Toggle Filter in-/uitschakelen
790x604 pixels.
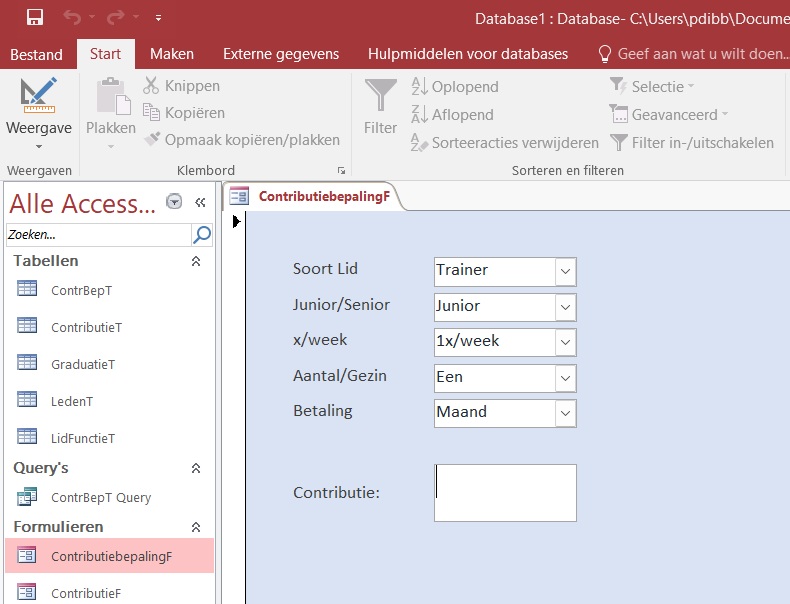(692, 143)
